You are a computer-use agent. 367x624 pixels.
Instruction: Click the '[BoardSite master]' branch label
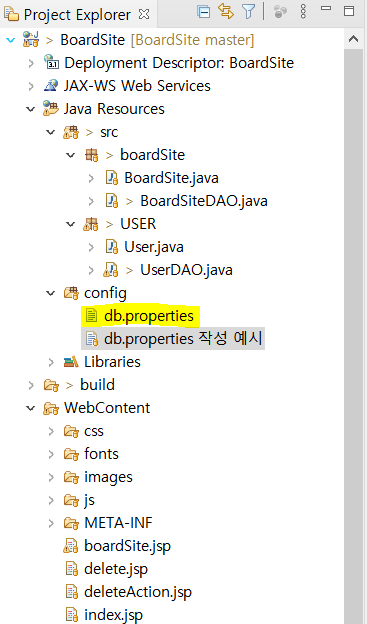[192, 40]
